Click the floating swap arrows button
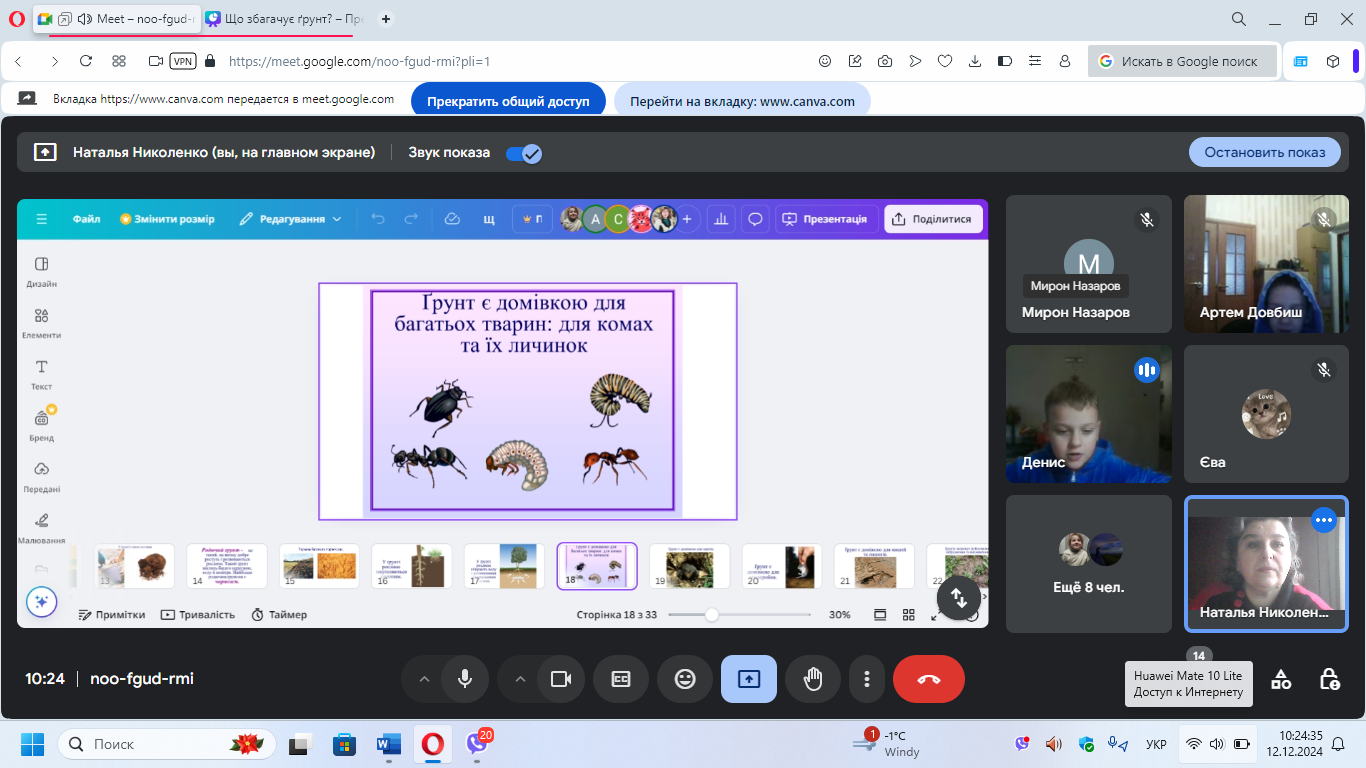Image resolution: width=1366 pixels, height=768 pixels. coord(958,597)
